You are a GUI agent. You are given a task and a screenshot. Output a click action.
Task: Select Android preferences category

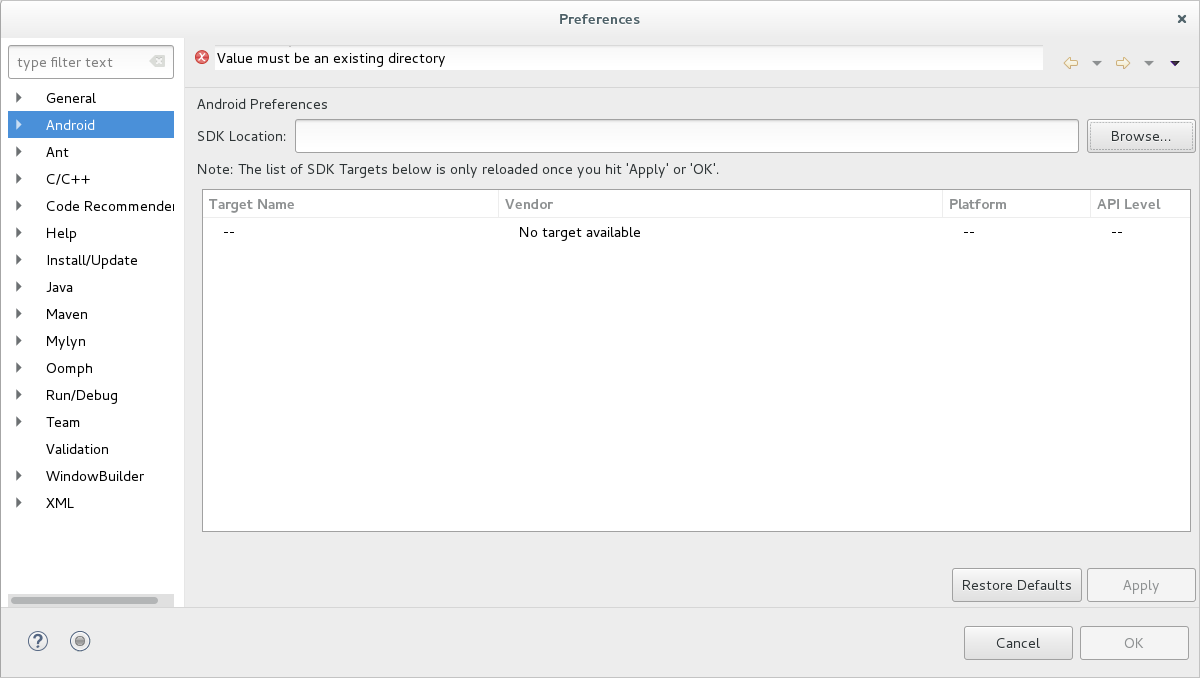pyautogui.click(x=70, y=125)
